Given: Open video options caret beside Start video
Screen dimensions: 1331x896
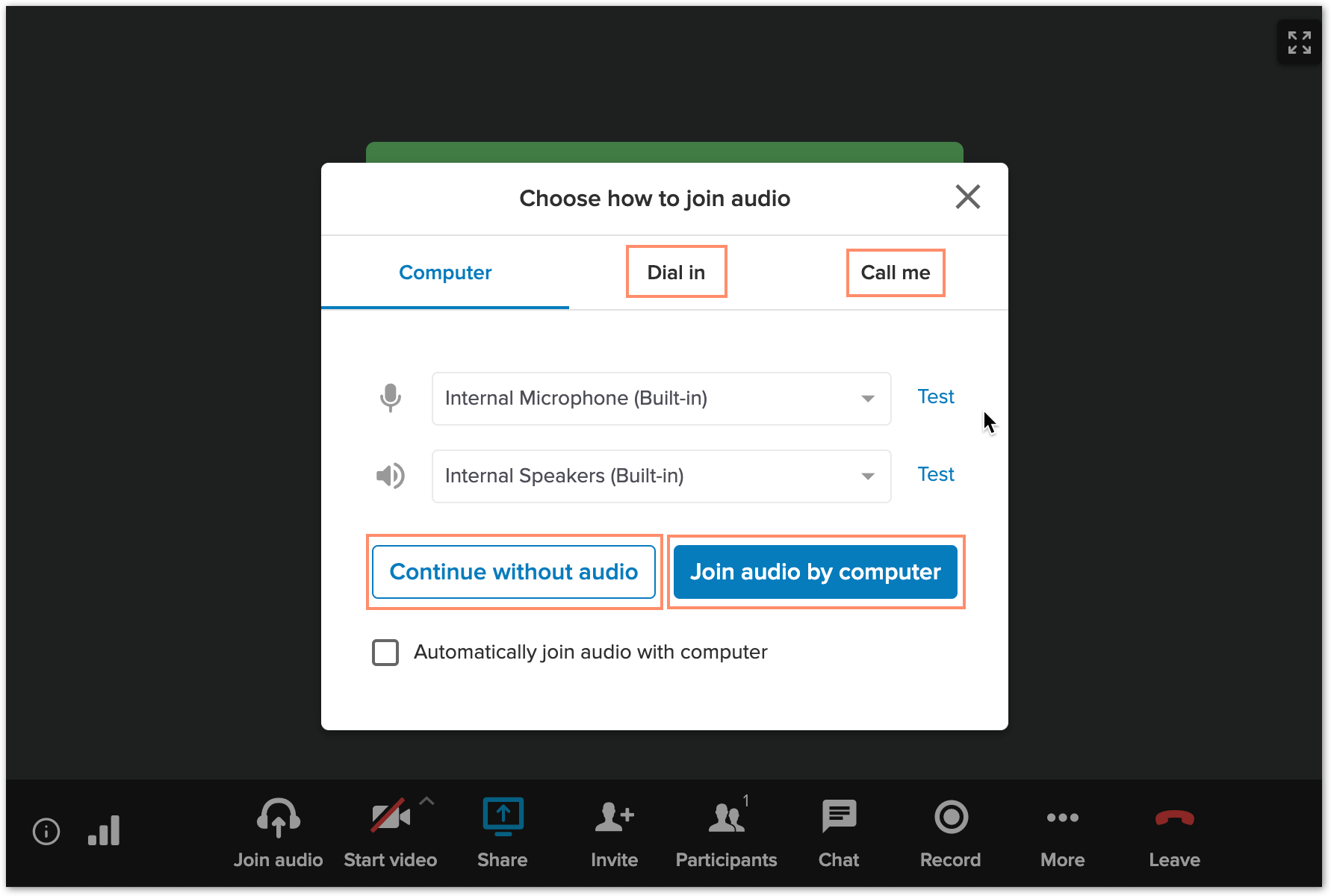Looking at the screenshot, I should coord(427,801).
